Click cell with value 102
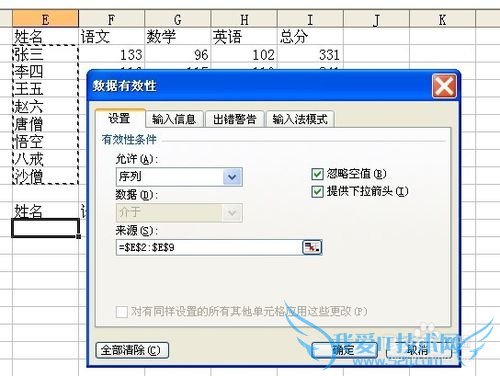Image resolution: width=500 pixels, height=376 pixels. tap(244, 54)
